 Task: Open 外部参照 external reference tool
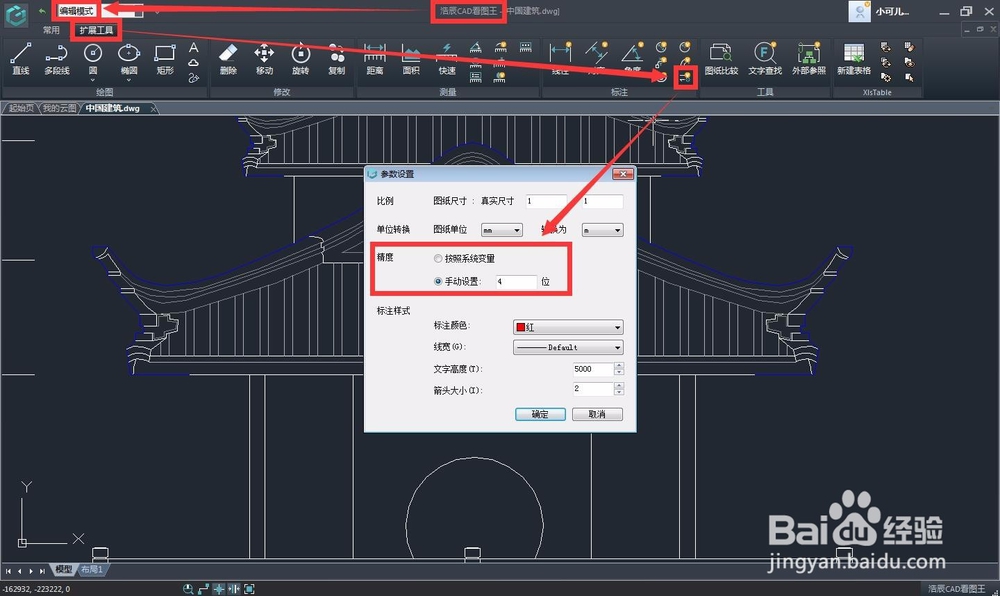click(x=809, y=59)
